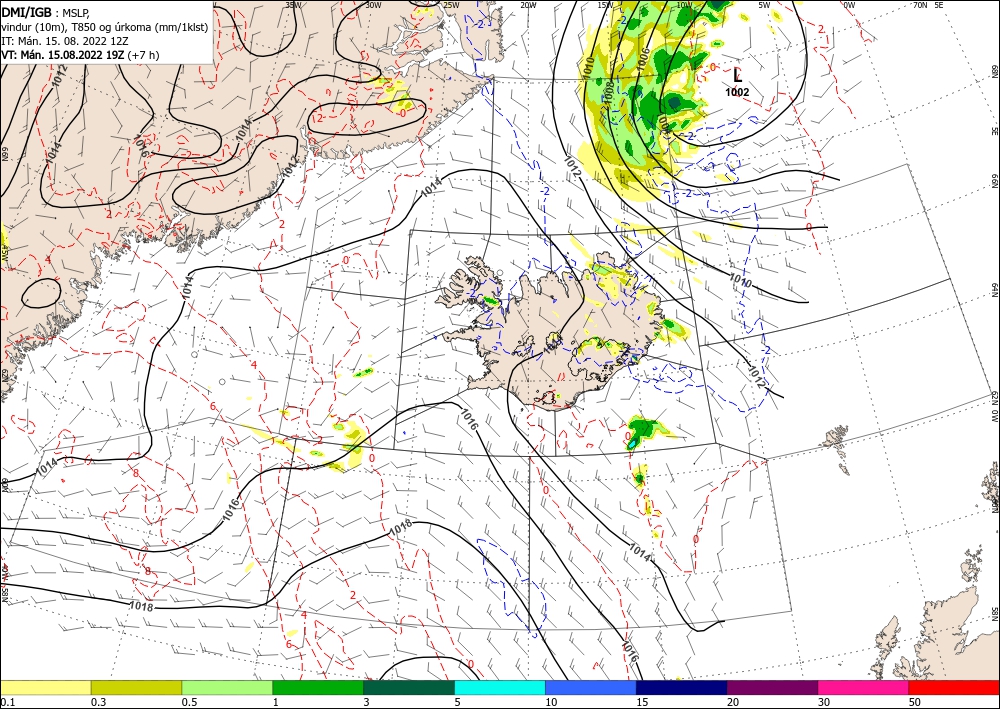Pick the cyan 5 mm legend swatch
Image resolution: width=1000 pixels, height=709 pixels.
[x=500, y=687]
